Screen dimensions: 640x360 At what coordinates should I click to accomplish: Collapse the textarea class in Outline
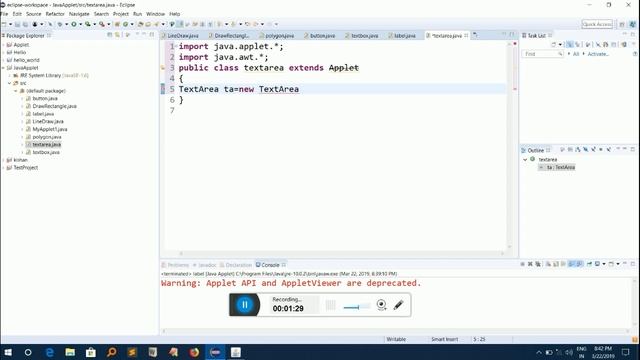tap(525, 159)
